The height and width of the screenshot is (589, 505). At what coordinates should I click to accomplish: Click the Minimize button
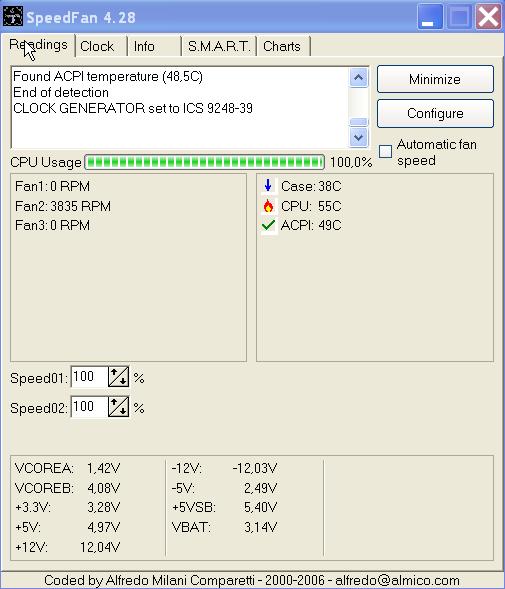[x=435, y=79]
